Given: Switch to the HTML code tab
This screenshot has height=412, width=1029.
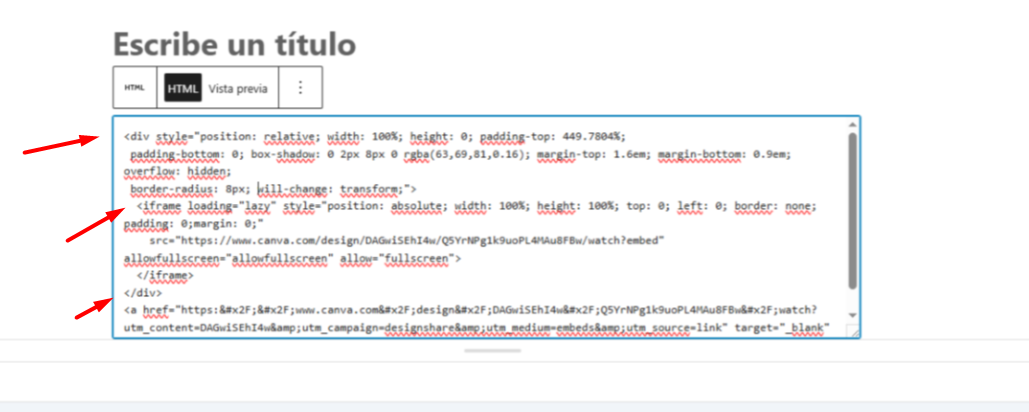Looking at the screenshot, I should point(183,88).
